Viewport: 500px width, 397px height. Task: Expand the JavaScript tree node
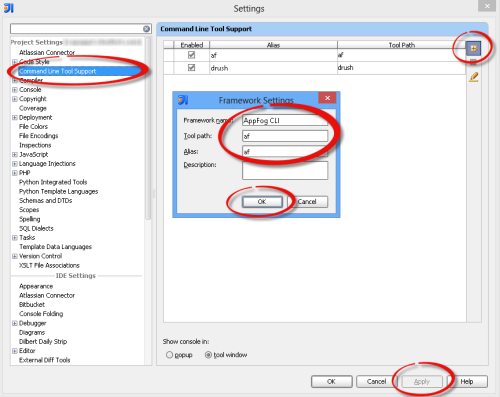[x=15, y=155]
